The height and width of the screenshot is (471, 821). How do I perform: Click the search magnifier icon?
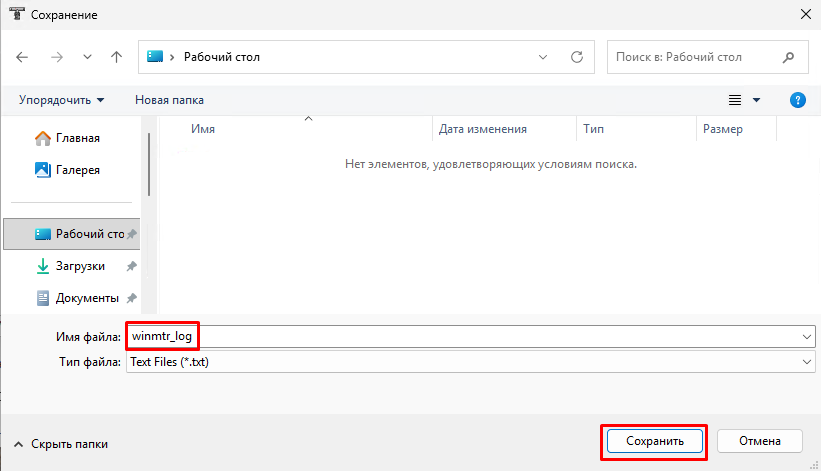click(789, 57)
